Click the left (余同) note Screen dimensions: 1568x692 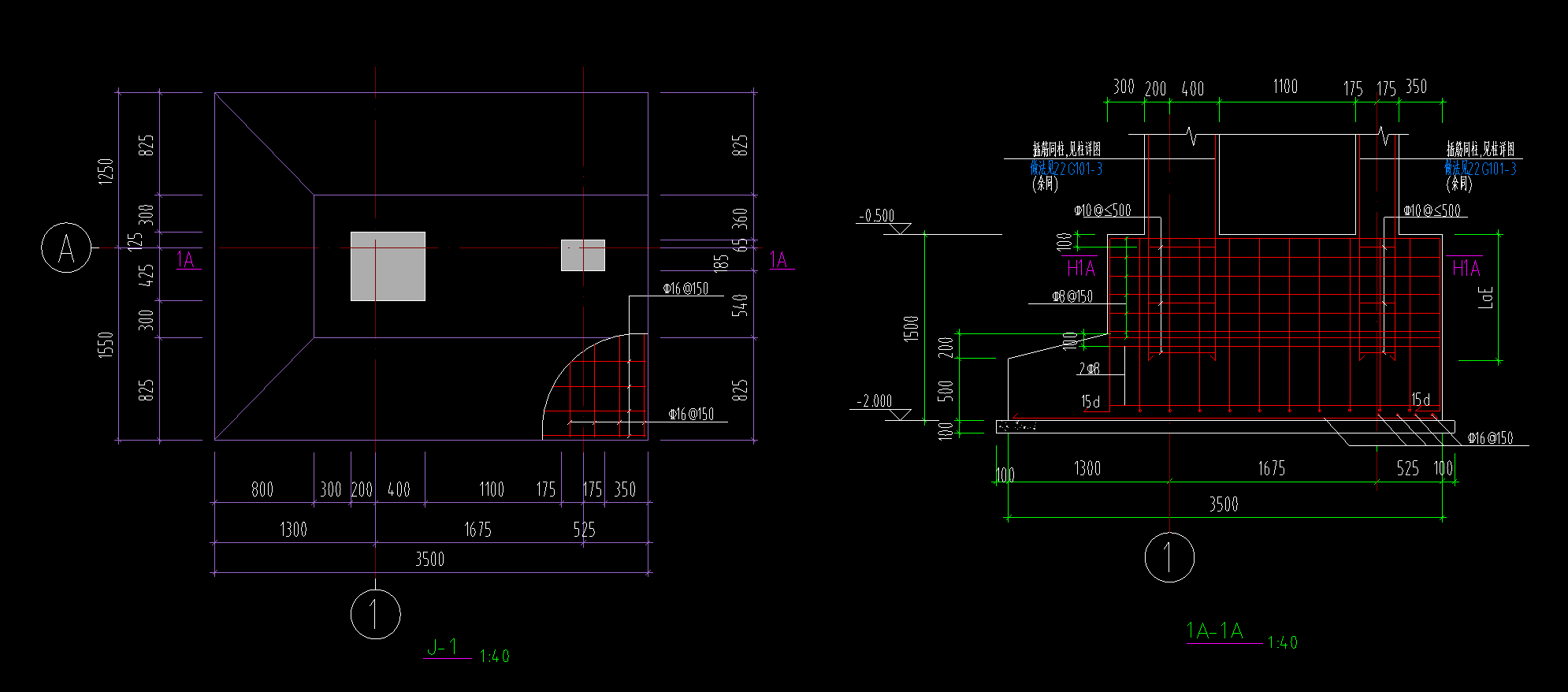(1045, 184)
